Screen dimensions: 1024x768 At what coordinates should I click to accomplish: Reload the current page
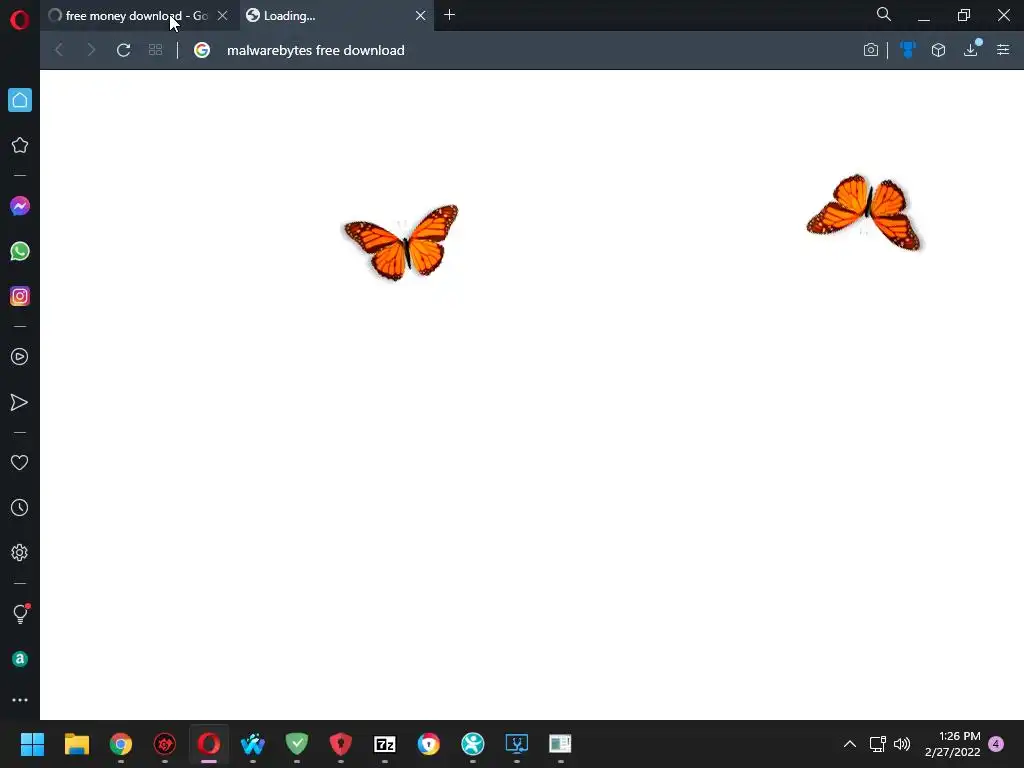[x=123, y=50]
